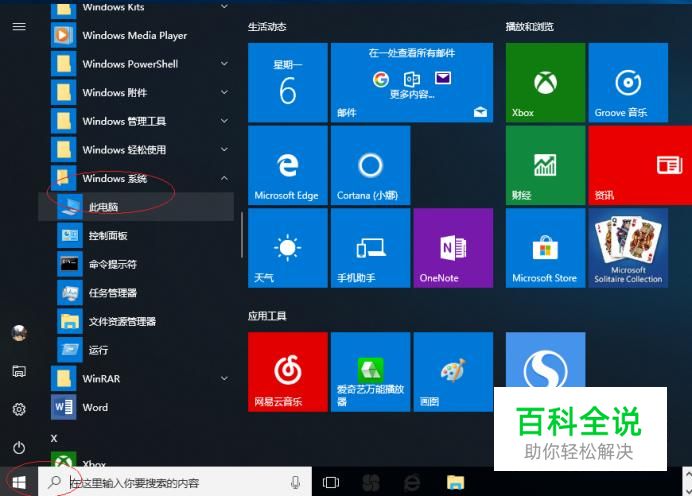Viewport: 692px width, 496px height.
Task: Select 此电脑 under Windows 系统
Action: click(x=136, y=207)
